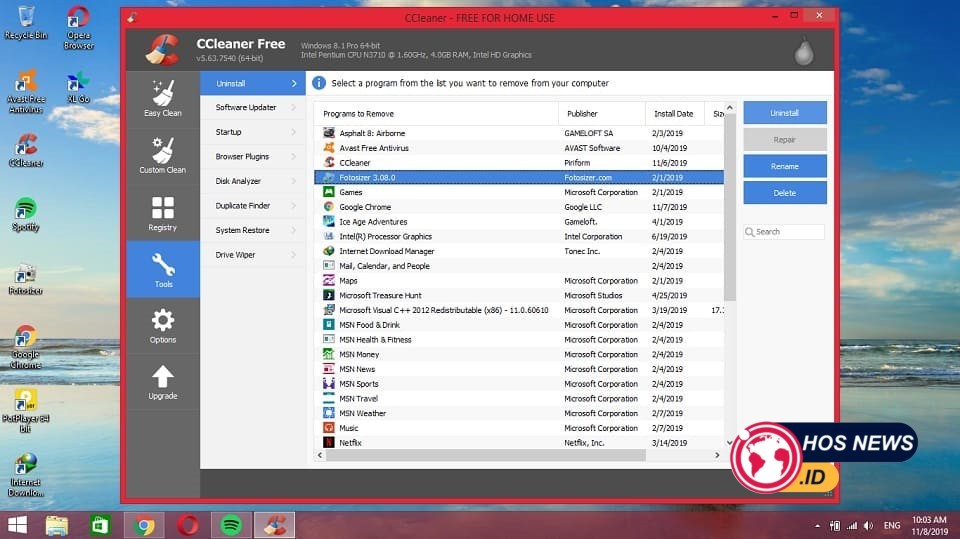Expand the Drive Wiper chevron
960x539 pixels.
click(293, 255)
